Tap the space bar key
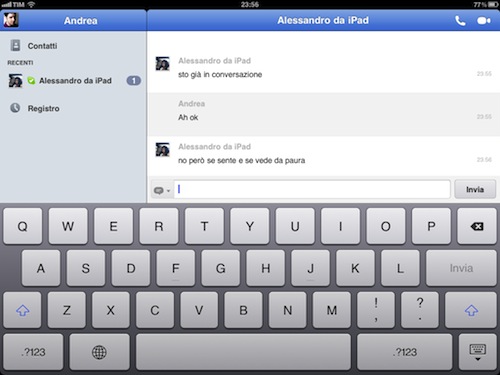Image resolution: width=500 pixels, height=375 pixels. click(x=243, y=352)
